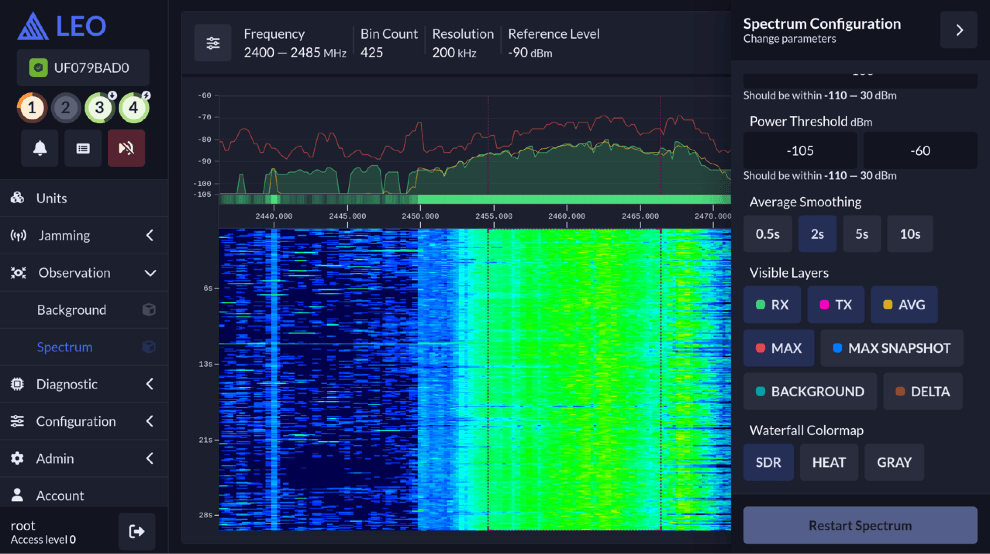Log out using the exit icon

click(x=137, y=531)
